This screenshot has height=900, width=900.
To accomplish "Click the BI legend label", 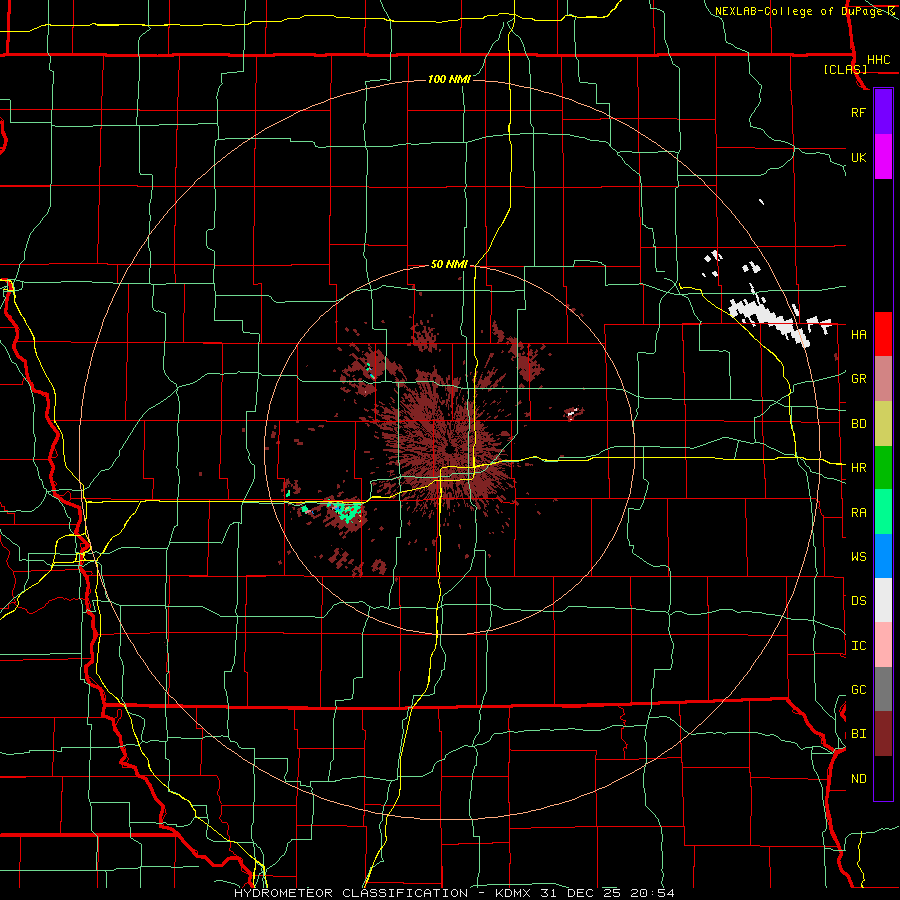I will pos(858,734).
